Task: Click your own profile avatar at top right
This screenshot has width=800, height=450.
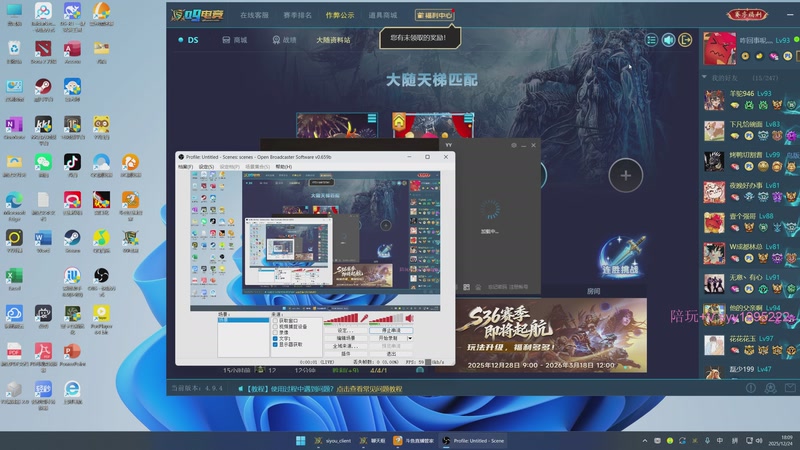Action: (x=719, y=48)
